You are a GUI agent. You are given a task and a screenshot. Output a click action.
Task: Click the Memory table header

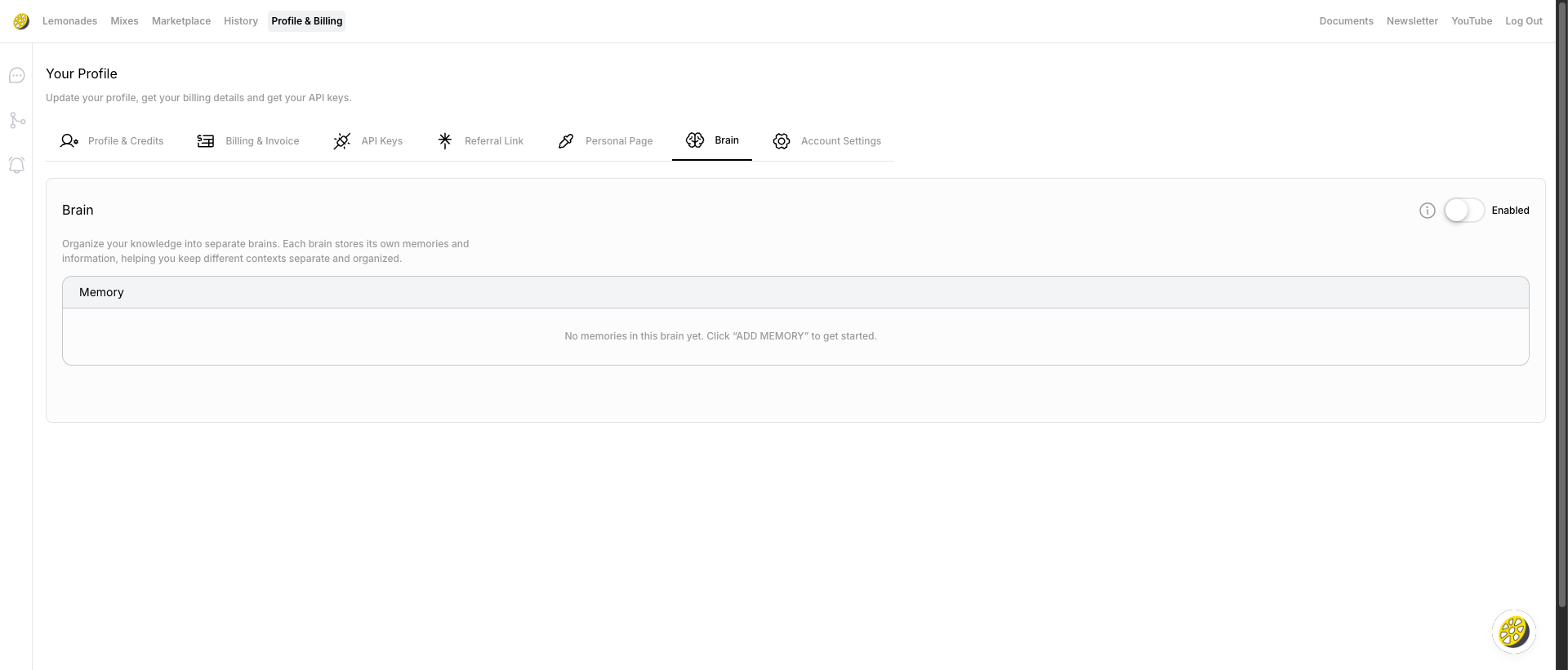click(x=795, y=292)
